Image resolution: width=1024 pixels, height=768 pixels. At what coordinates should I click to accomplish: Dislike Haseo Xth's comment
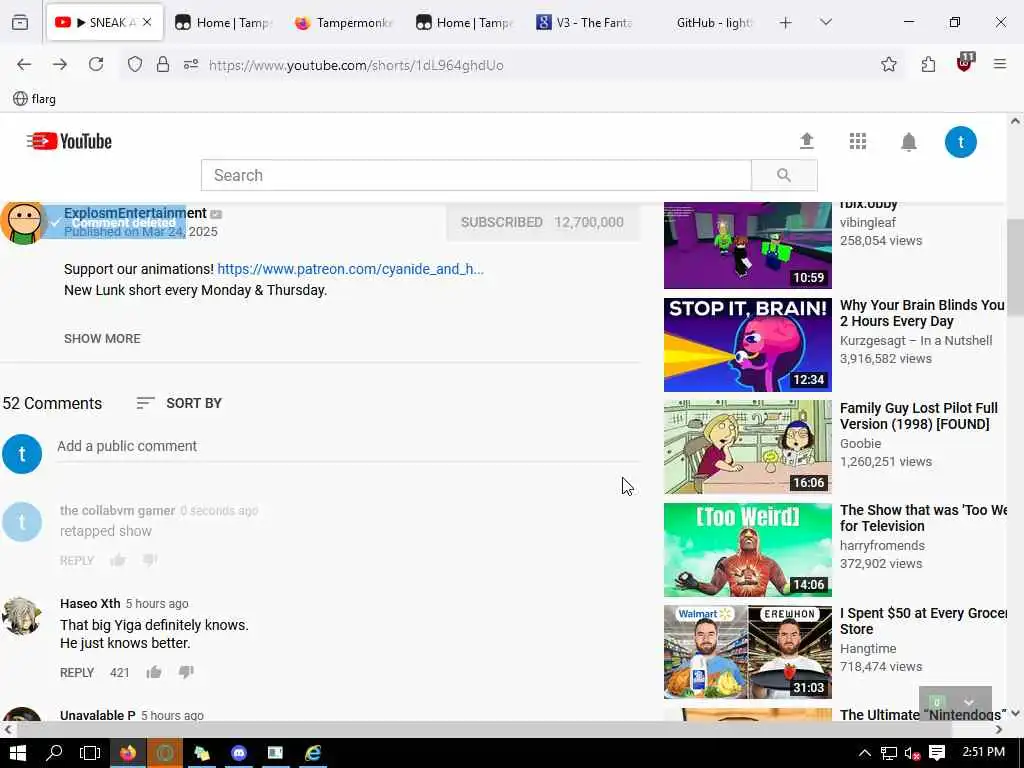(x=186, y=672)
